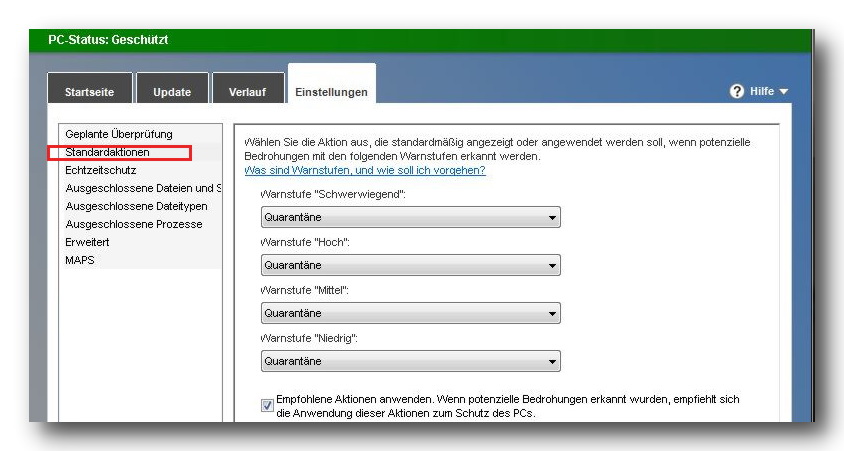Open Warnstufe Mittel action dropdown
The image size is (844, 451).
coord(411,313)
